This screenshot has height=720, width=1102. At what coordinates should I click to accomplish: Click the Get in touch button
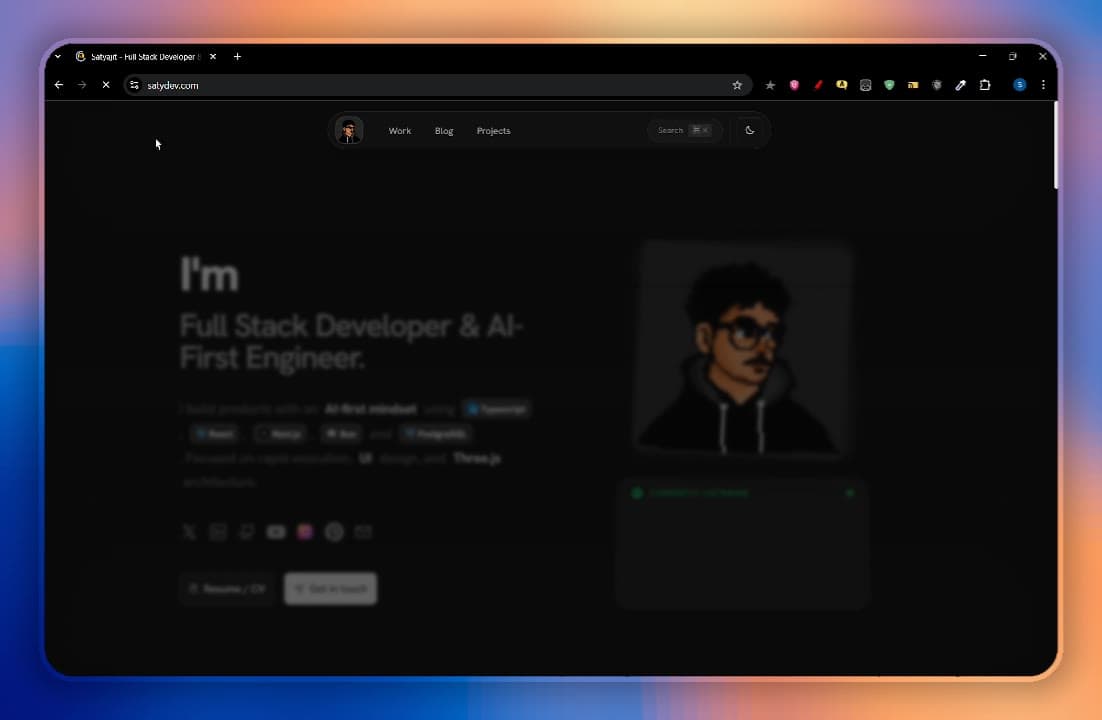330,589
